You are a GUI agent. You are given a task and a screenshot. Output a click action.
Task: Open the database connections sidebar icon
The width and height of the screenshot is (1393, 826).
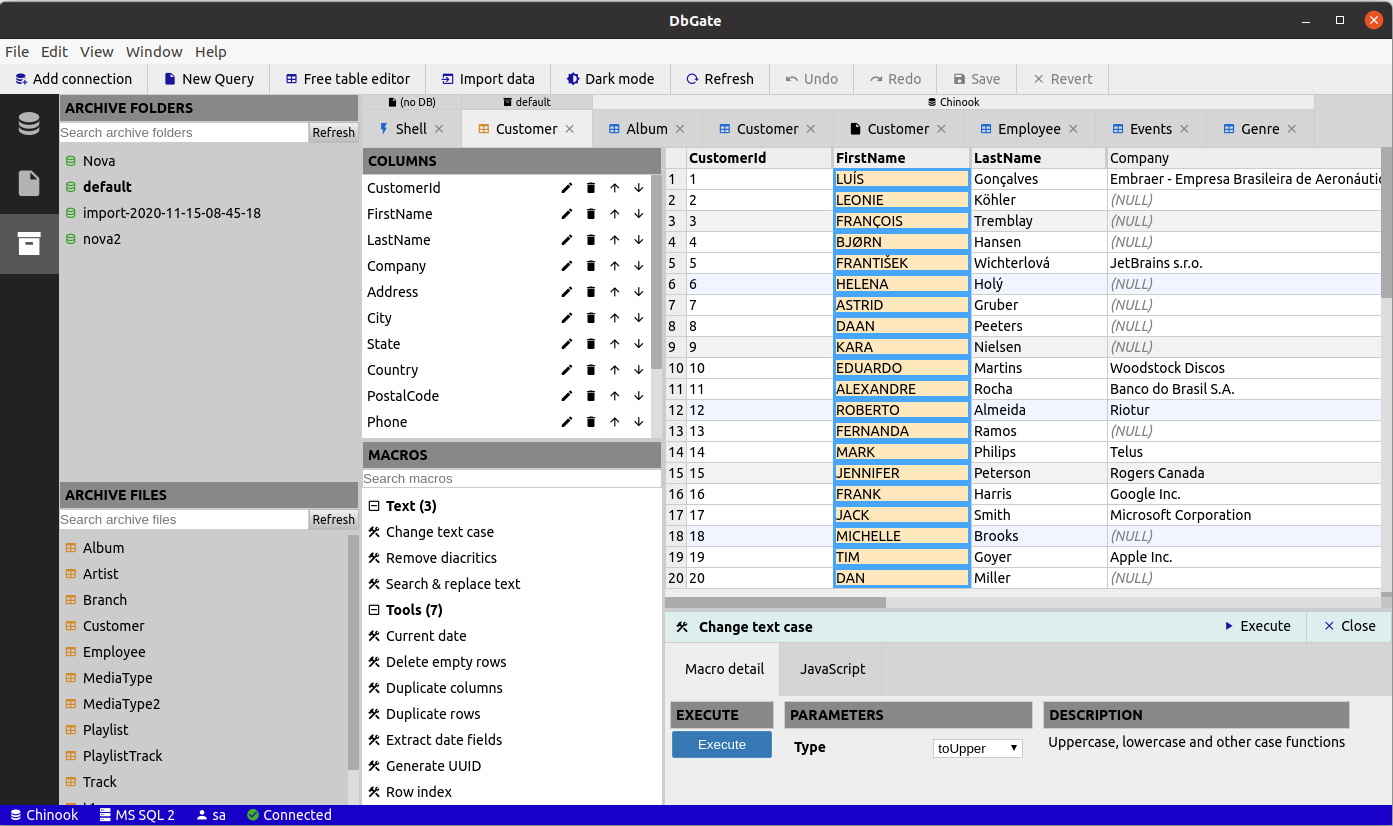point(29,124)
